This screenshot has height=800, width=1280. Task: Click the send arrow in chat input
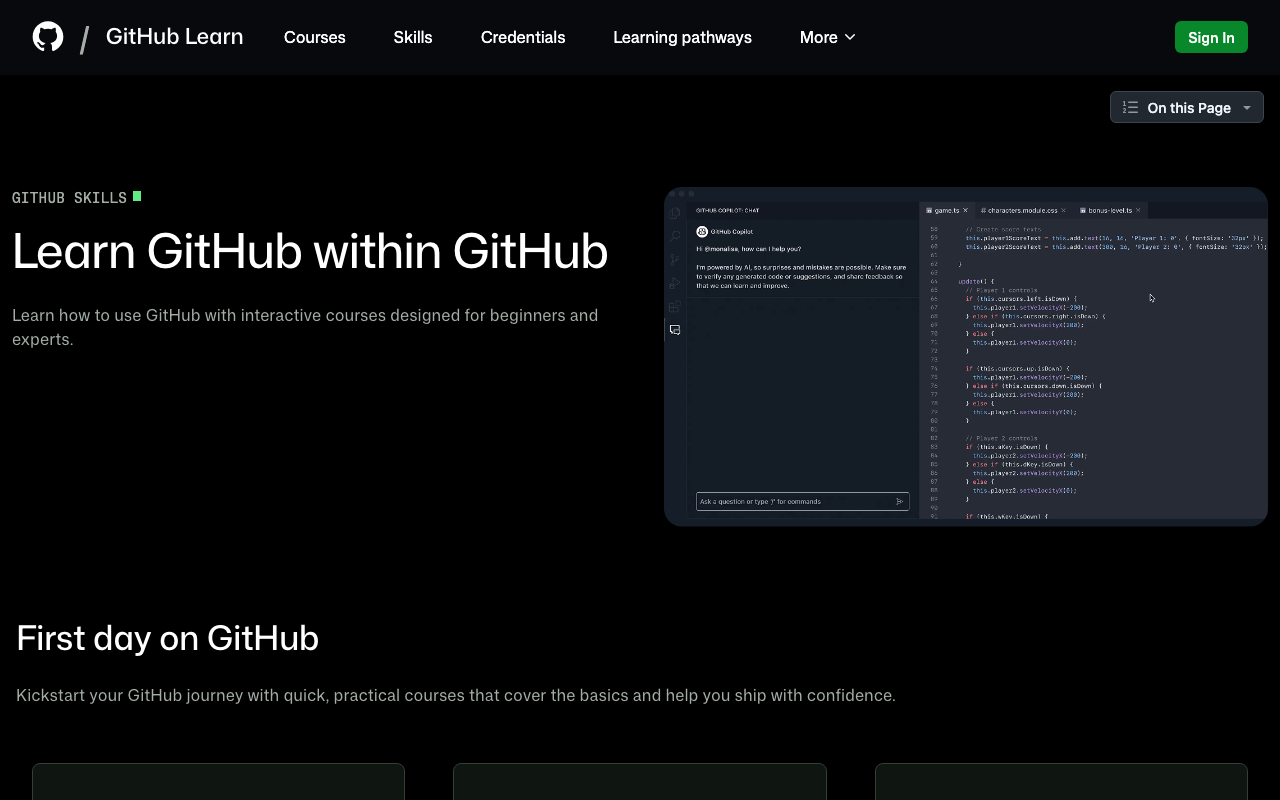pos(899,501)
